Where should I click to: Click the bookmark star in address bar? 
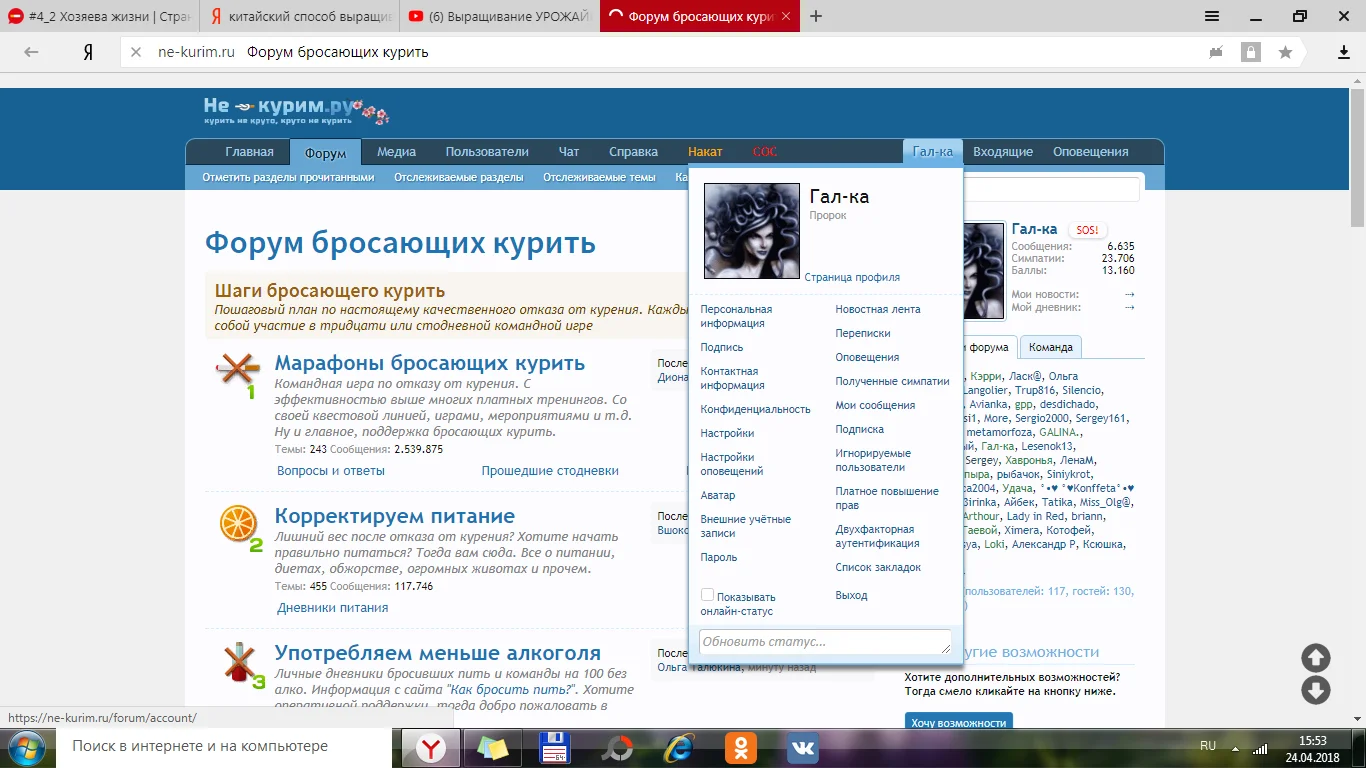click(x=1285, y=52)
